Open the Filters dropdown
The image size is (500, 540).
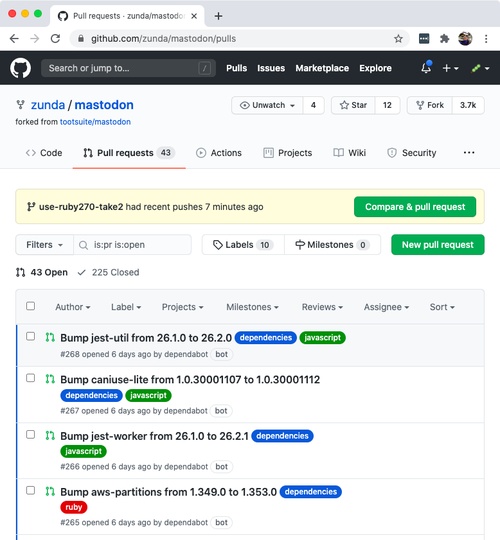pos(44,245)
